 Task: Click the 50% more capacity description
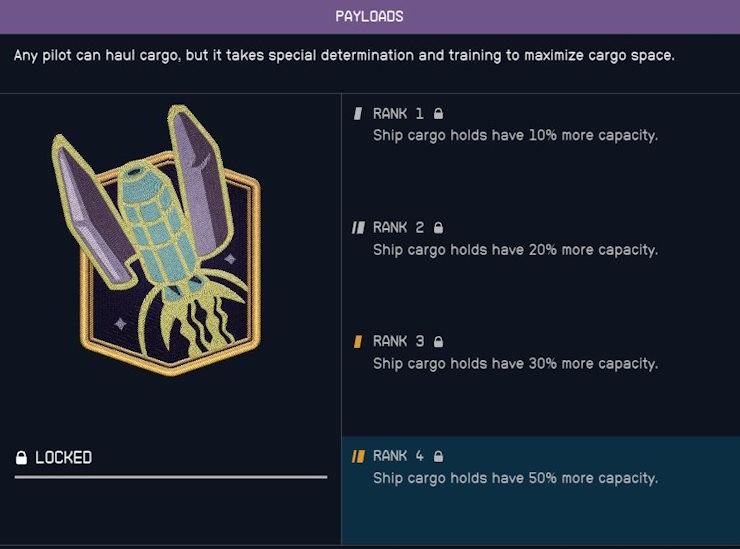tap(515, 479)
